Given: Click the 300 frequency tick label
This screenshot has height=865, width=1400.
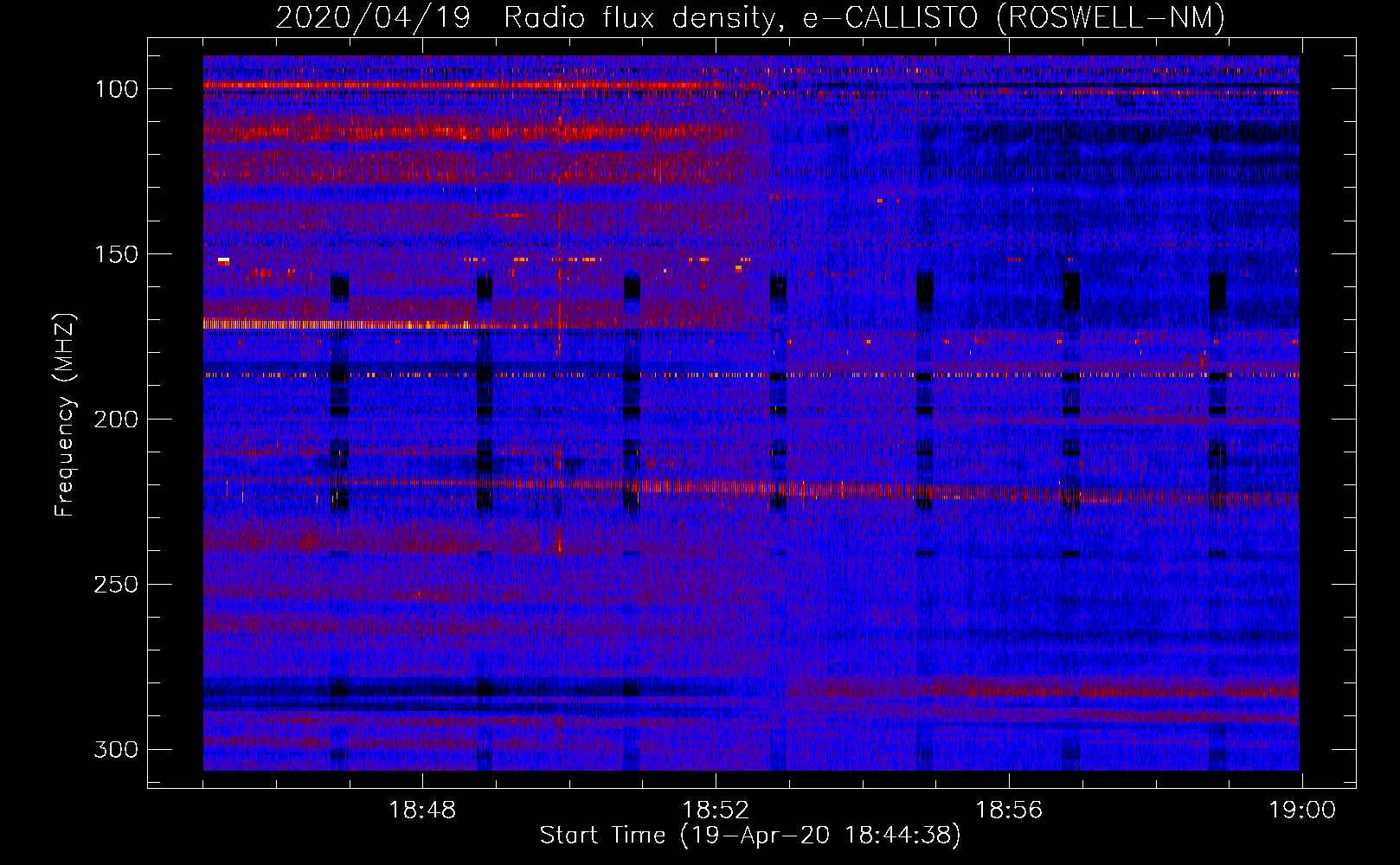Looking at the screenshot, I should click(116, 749).
